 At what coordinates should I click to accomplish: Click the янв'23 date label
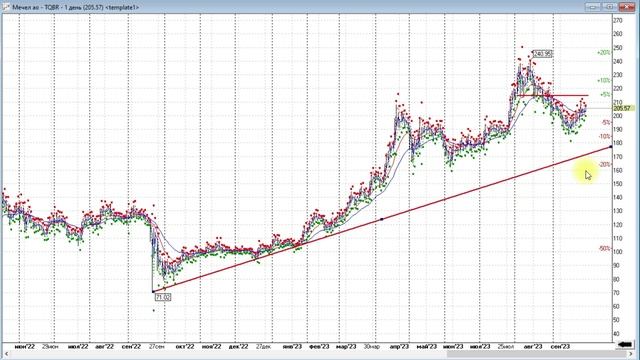[x=292, y=346]
